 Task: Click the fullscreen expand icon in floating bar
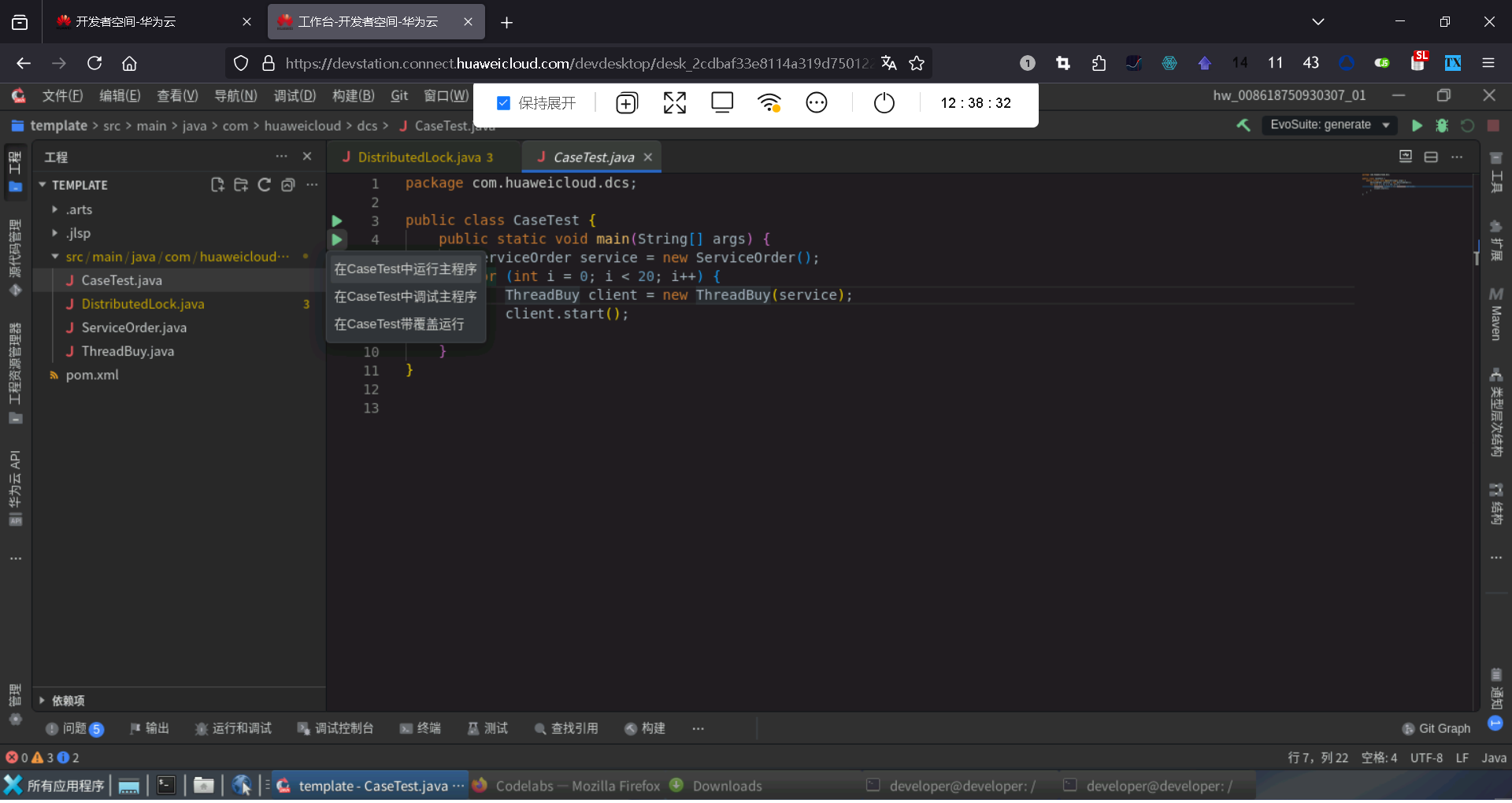pos(674,103)
